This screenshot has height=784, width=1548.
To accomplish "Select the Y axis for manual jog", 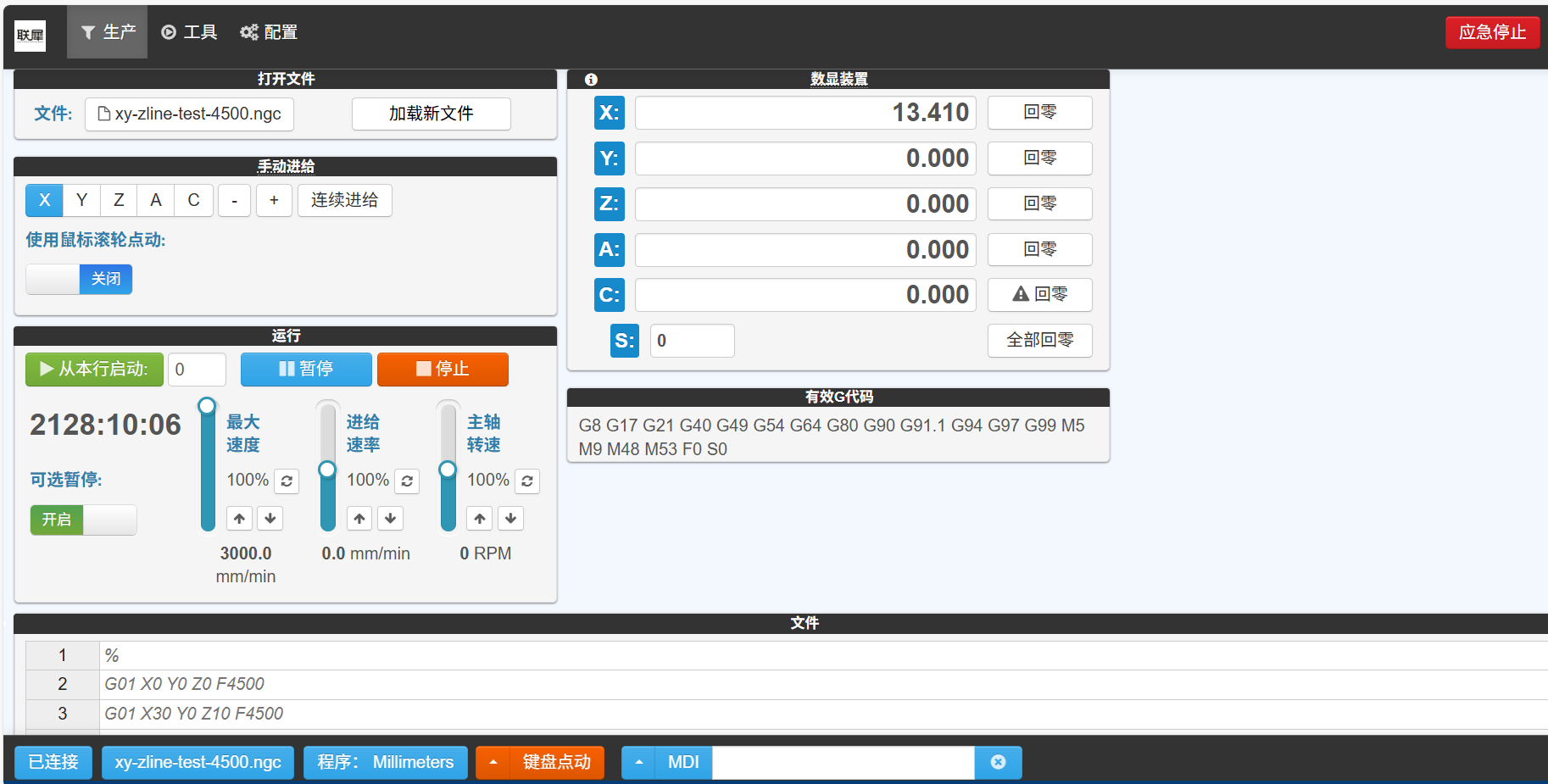I will 82,200.
